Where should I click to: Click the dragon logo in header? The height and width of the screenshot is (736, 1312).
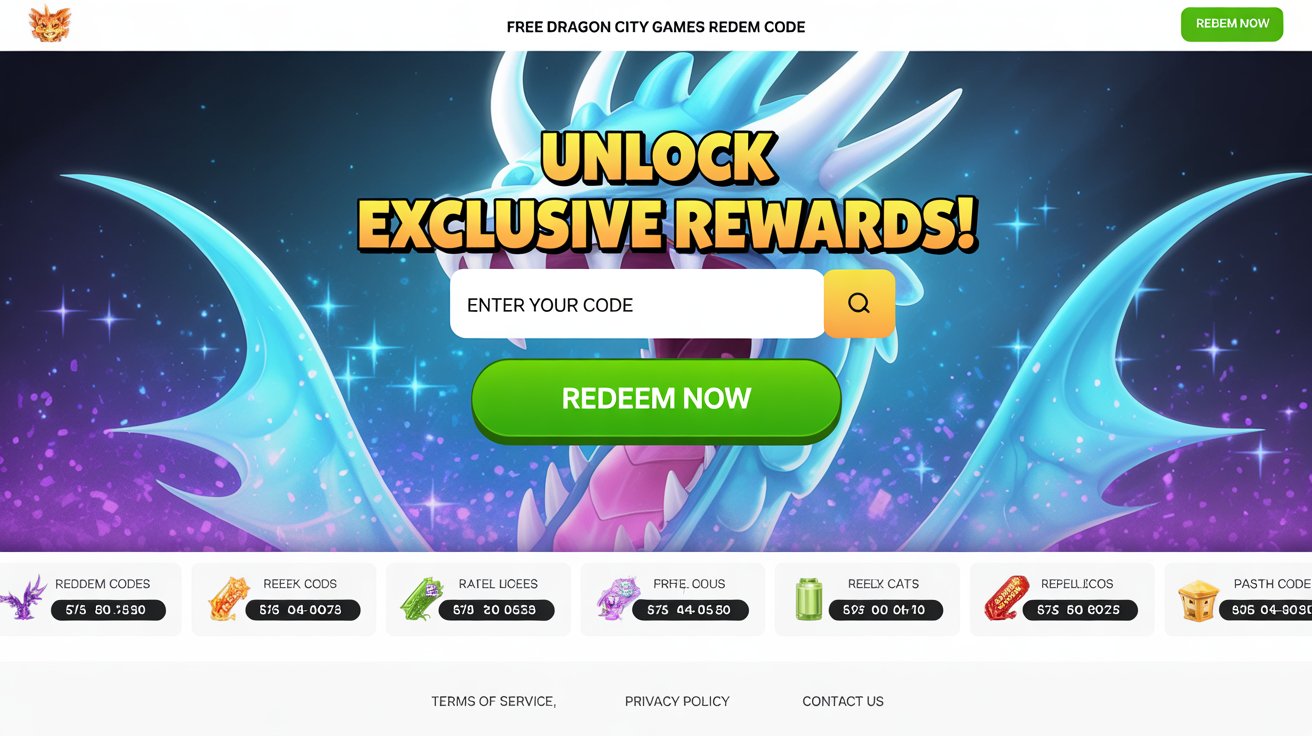50,24
